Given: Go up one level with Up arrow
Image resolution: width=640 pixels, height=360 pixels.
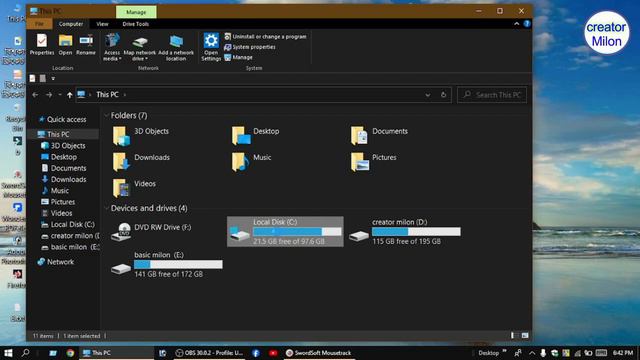Looking at the screenshot, I should [x=69, y=95].
